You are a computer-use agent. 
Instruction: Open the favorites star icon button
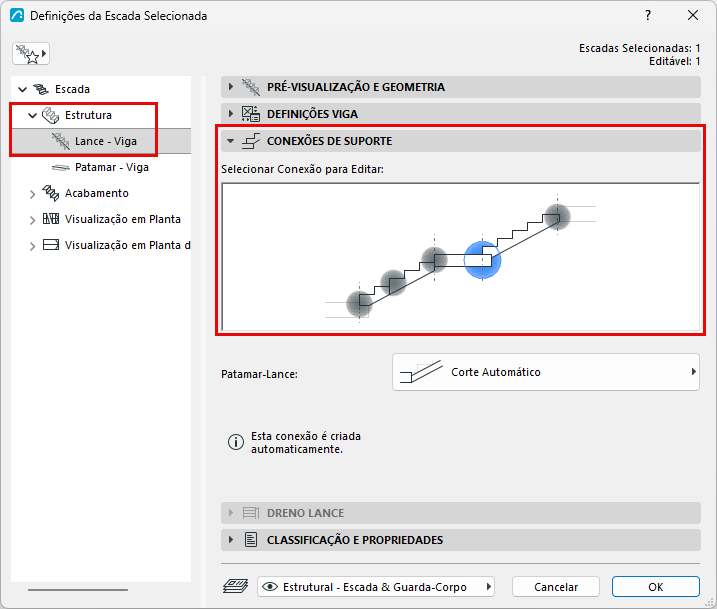coord(31,54)
